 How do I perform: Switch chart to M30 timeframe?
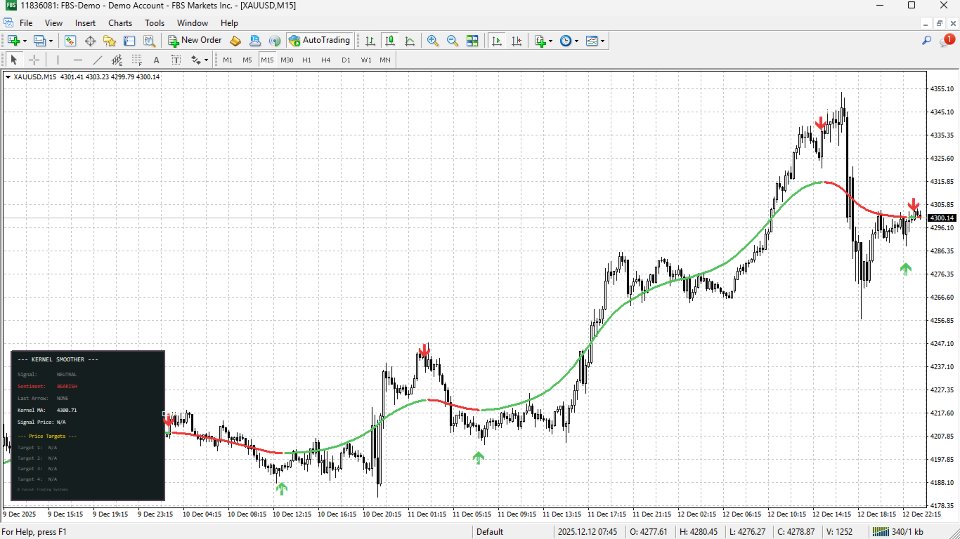tap(287, 60)
